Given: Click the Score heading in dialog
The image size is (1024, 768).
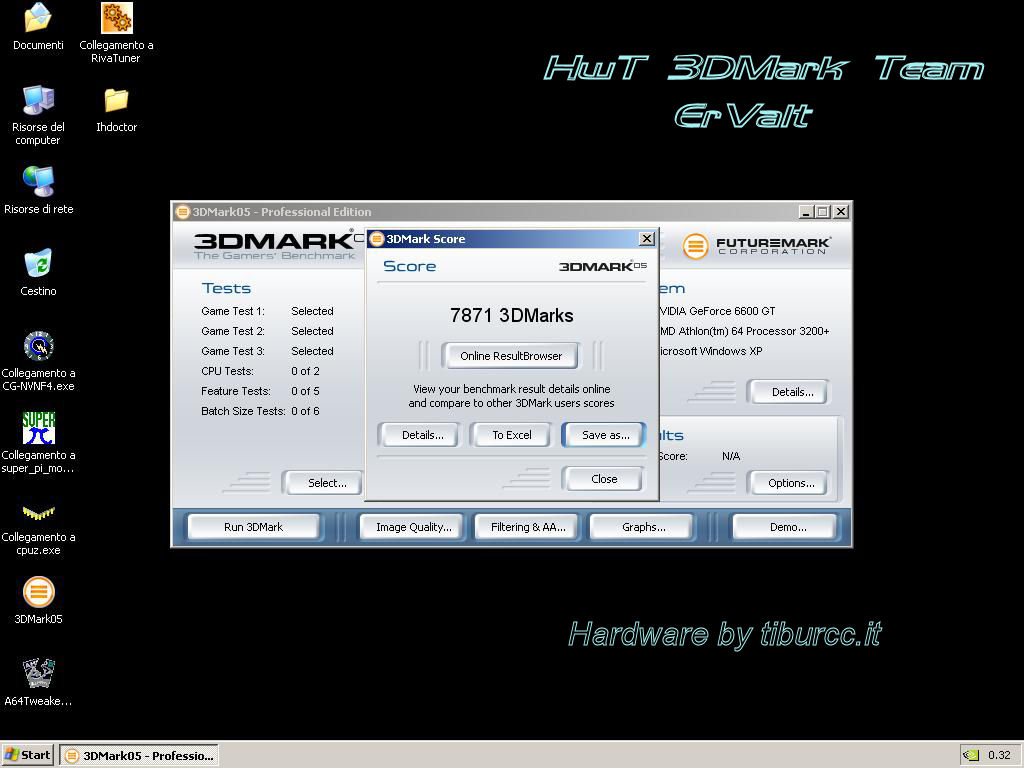Looking at the screenshot, I should [x=409, y=266].
